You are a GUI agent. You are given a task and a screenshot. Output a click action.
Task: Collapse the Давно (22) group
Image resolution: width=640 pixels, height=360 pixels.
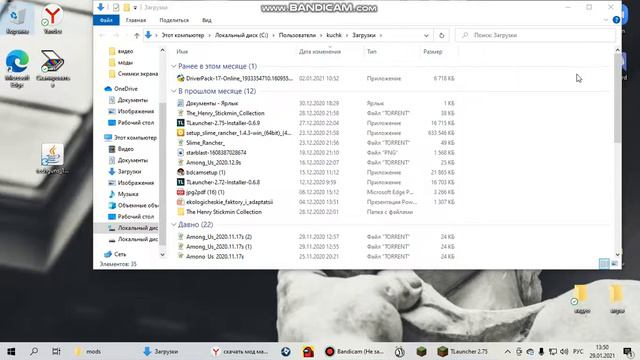174,224
